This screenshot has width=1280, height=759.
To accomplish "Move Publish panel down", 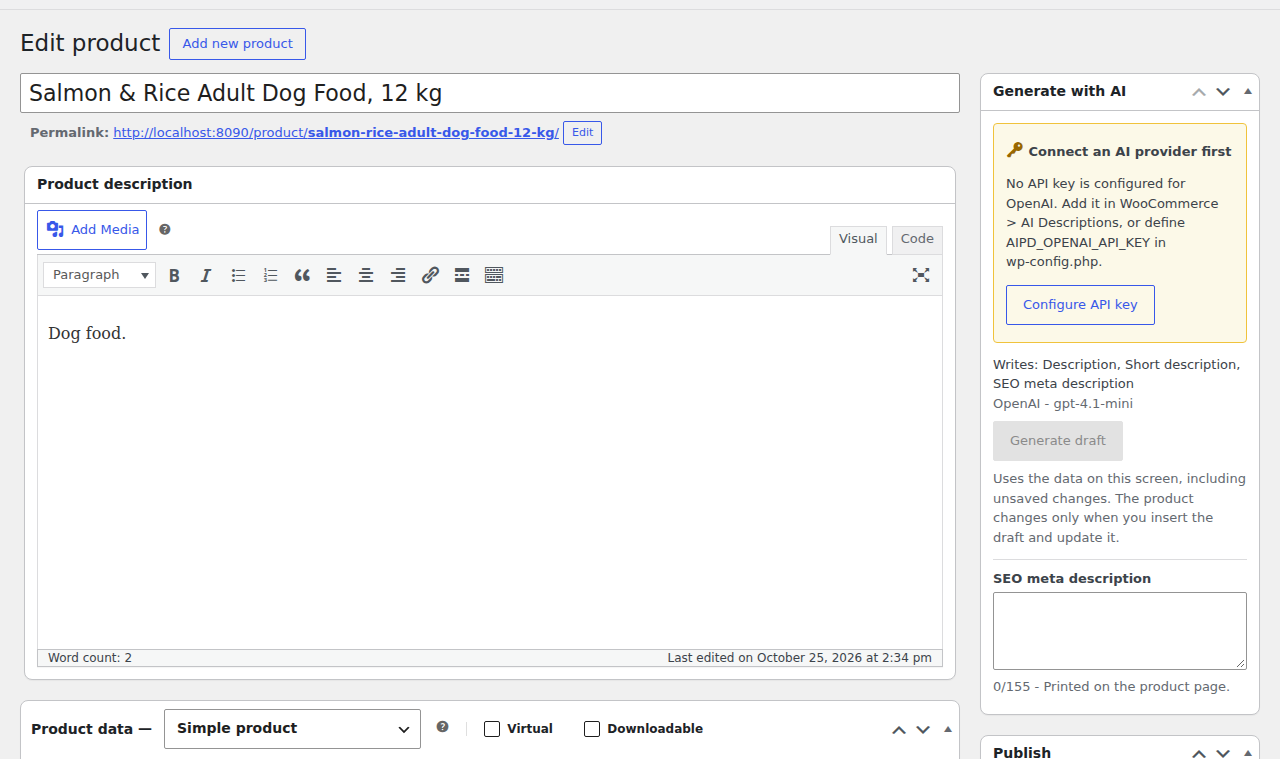I will (1223, 753).
